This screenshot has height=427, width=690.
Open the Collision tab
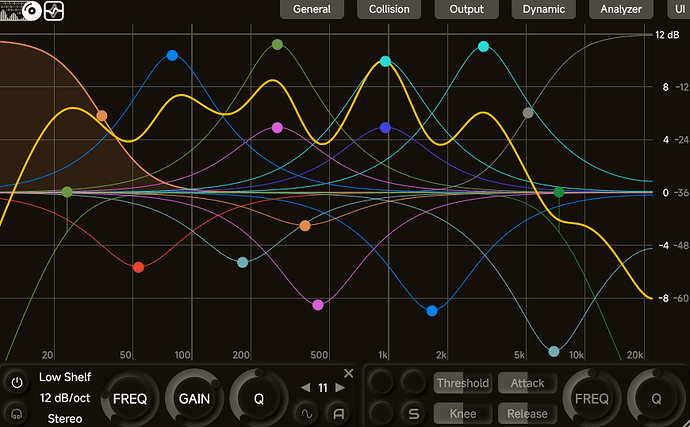[389, 9]
